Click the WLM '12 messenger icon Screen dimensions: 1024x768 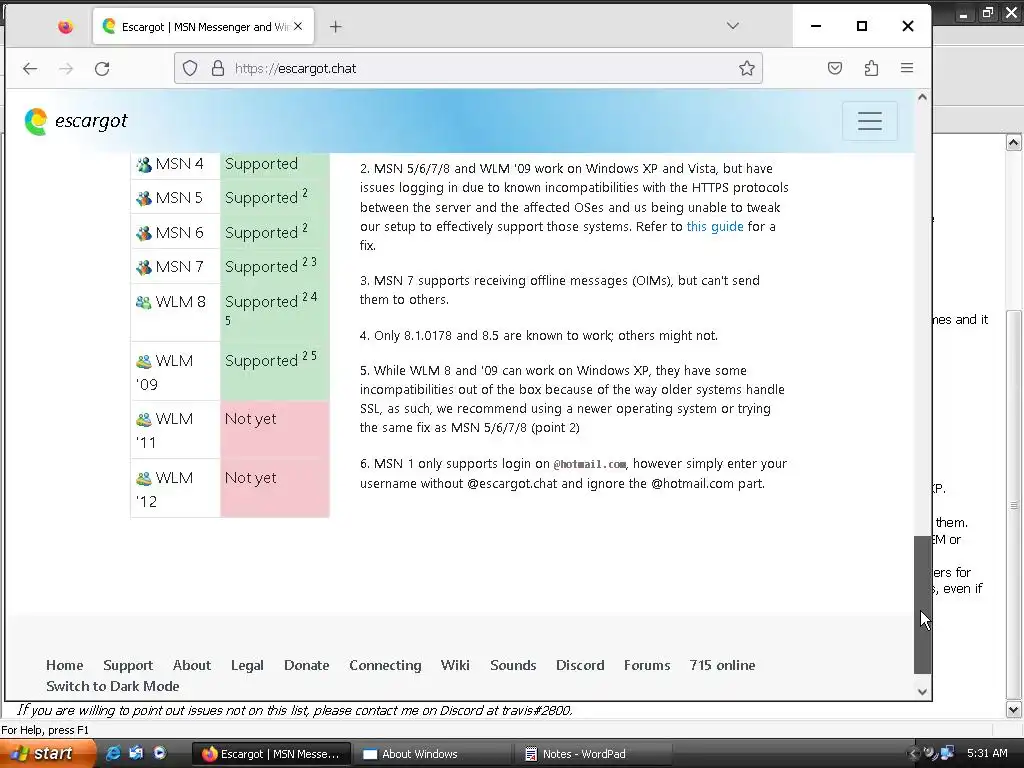(144, 478)
